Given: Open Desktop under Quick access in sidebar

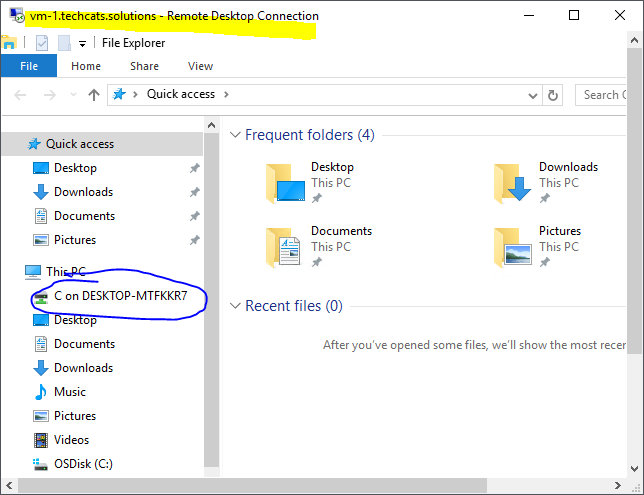Looking at the screenshot, I should point(75,168).
